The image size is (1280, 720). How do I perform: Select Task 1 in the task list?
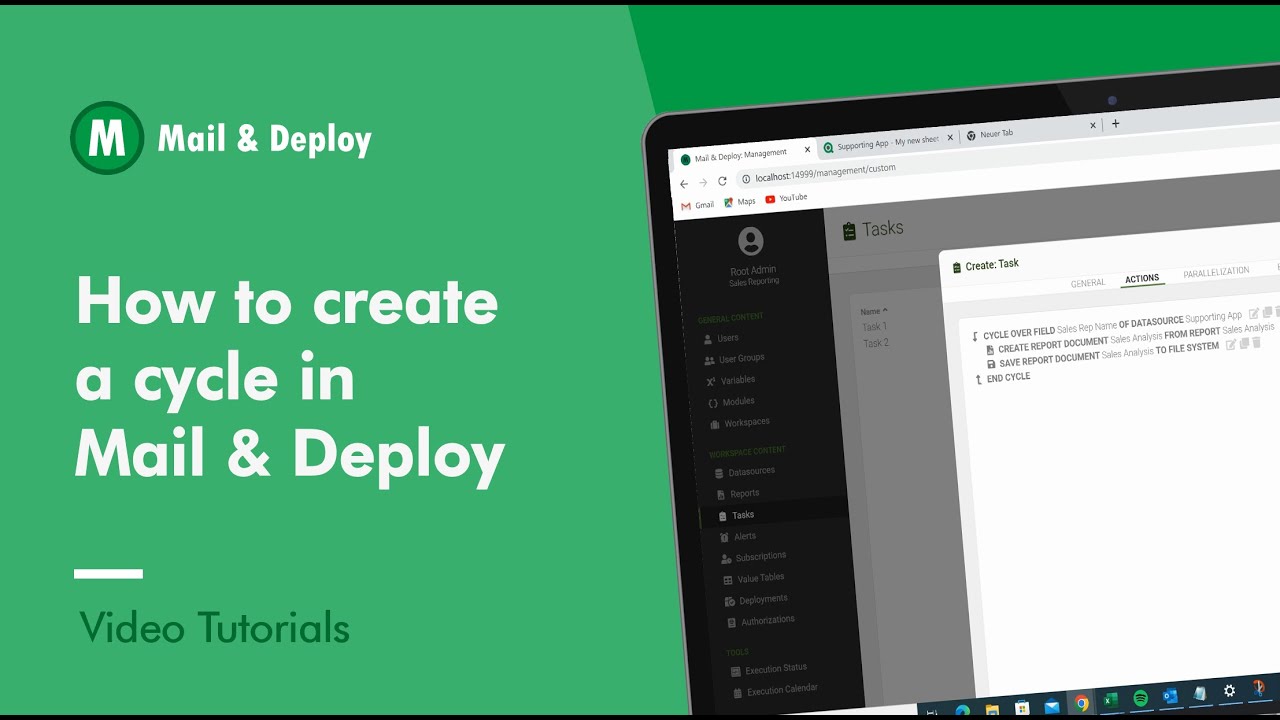[x=874, y=326]
